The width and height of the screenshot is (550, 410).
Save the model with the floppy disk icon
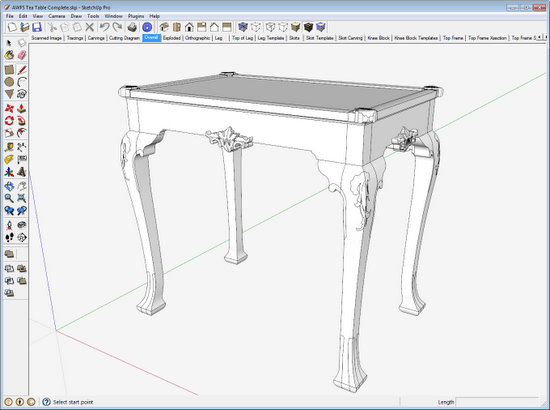(x=37, y=27)
